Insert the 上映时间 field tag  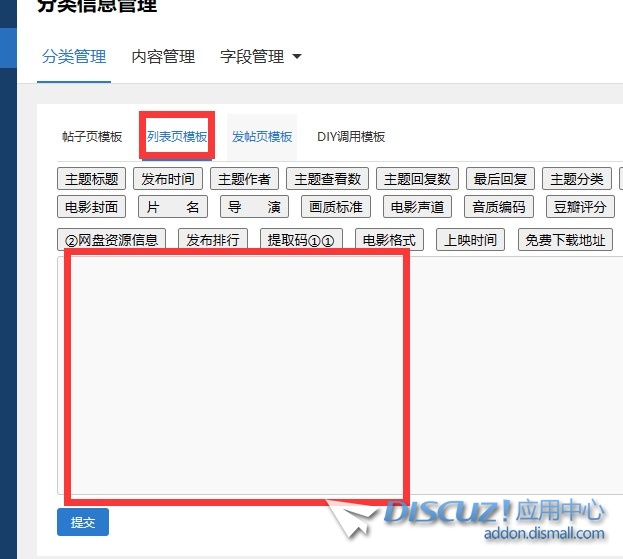pyautogui.click(x=470, y=240)
